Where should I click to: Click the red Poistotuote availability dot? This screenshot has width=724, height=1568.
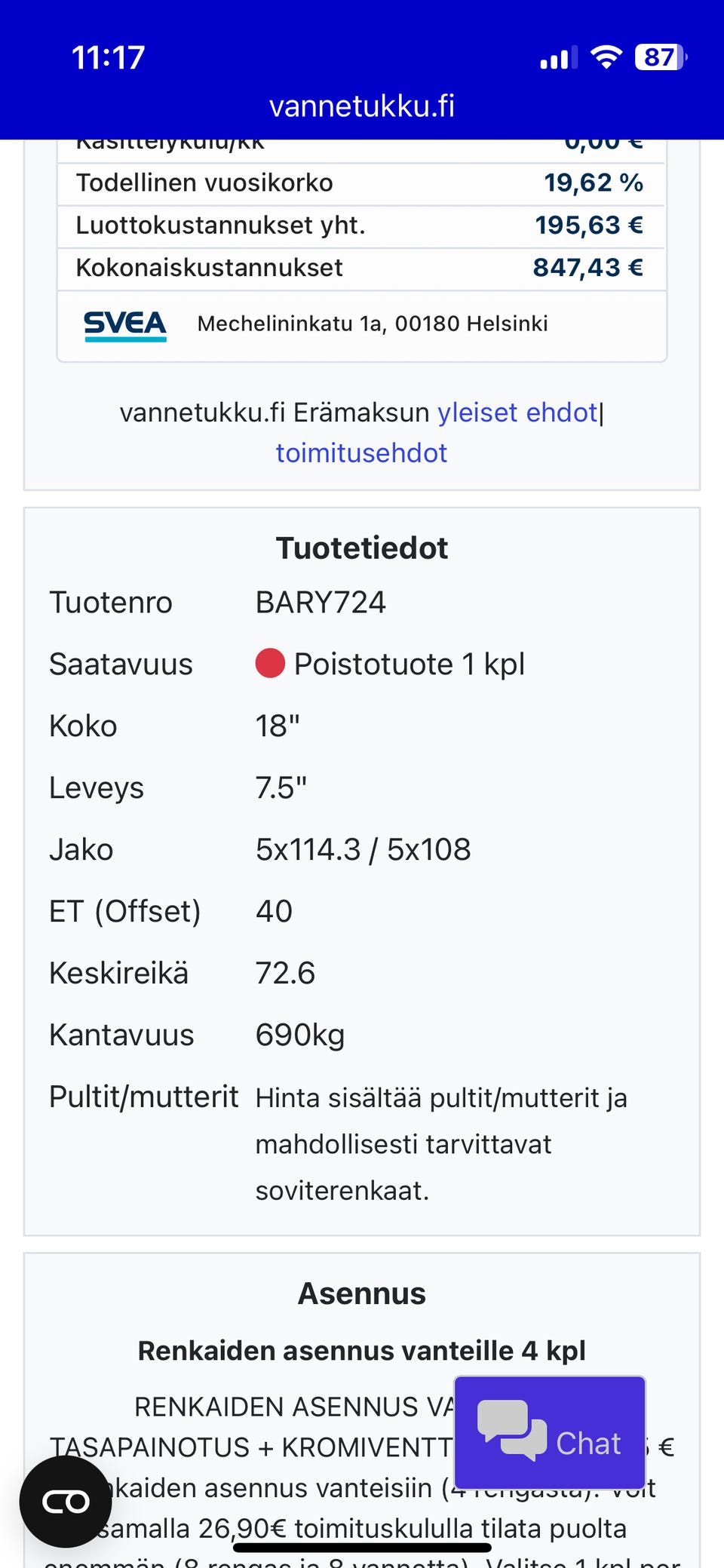(x=270, y=664)
